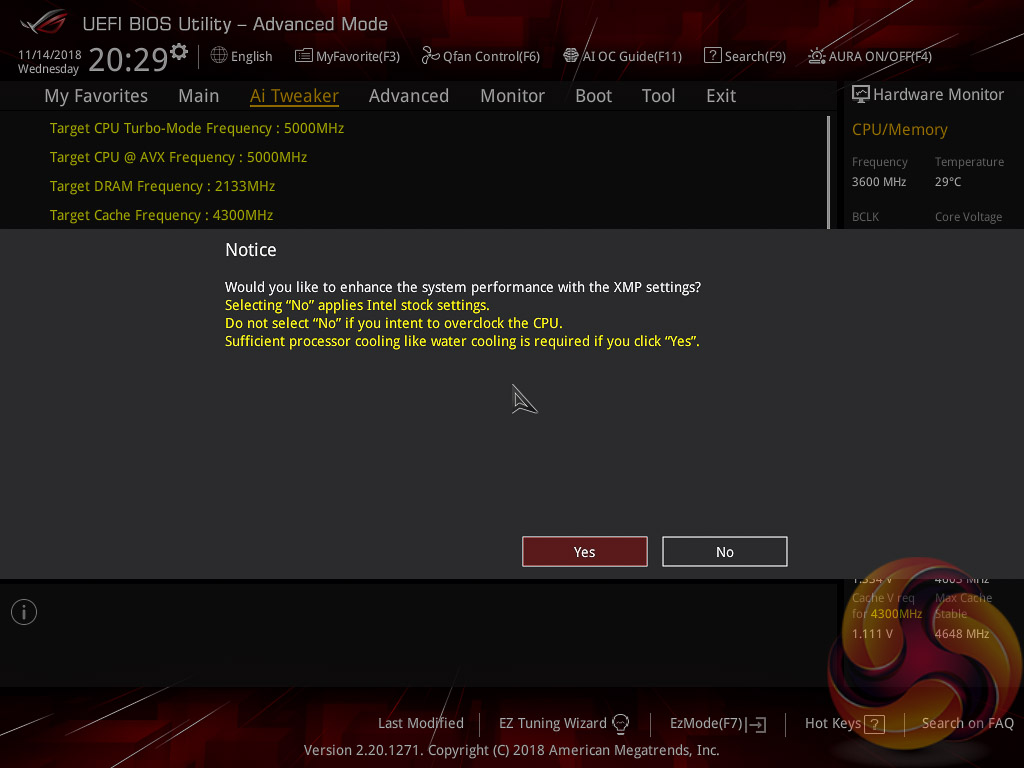The width and height of the screenshot is (1024, 768).
Task: Select the Ai Tweaker tab
Action: [x=294, y=96]
